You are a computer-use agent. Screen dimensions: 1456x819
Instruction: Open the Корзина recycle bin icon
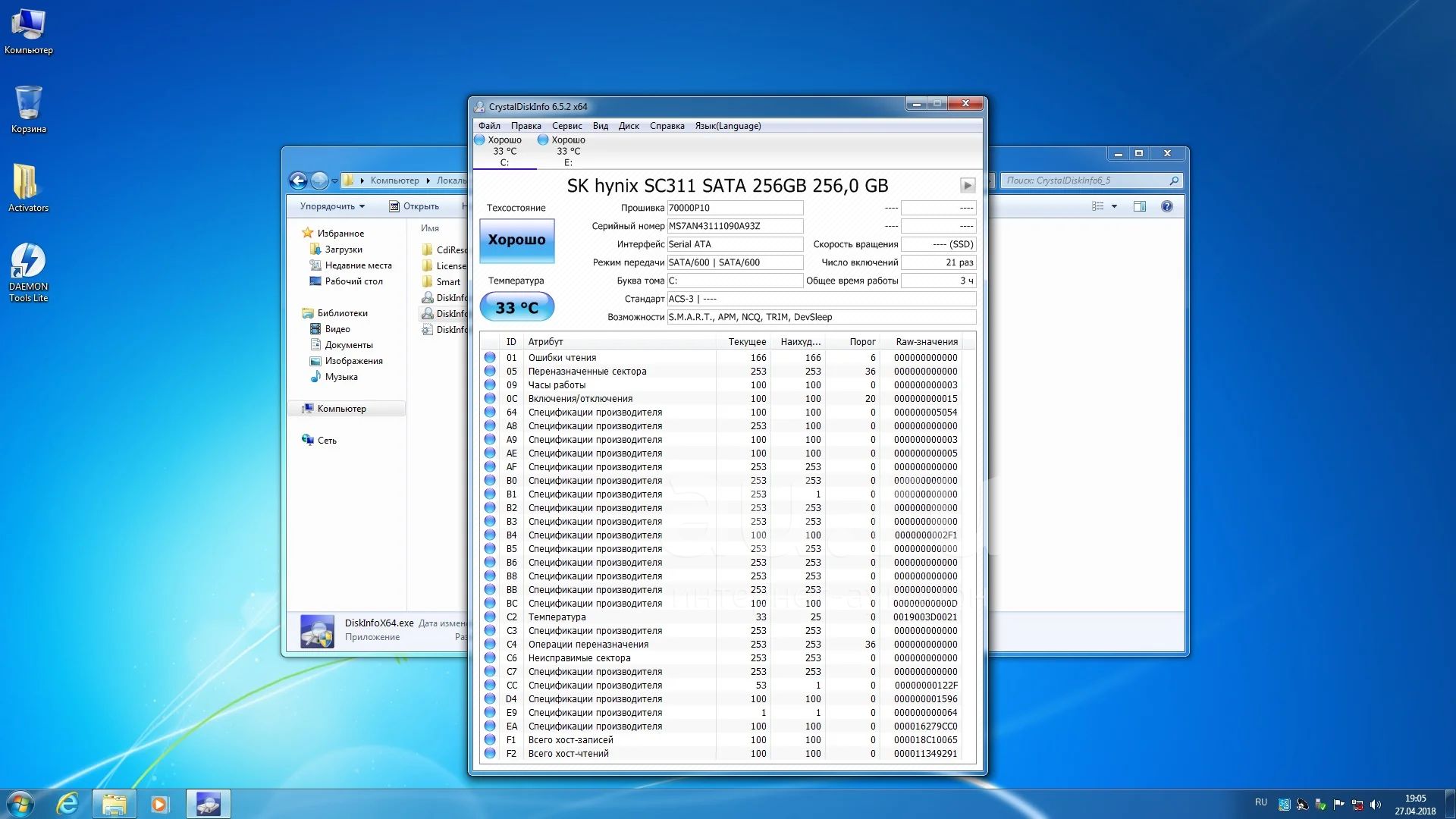coord(28,108)
